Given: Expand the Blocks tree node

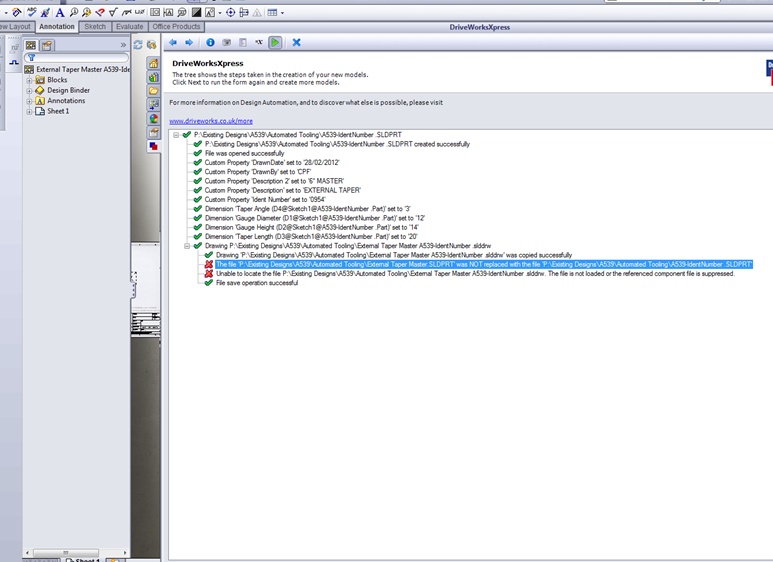Looking at the screenshot, I should coord(29,80).
